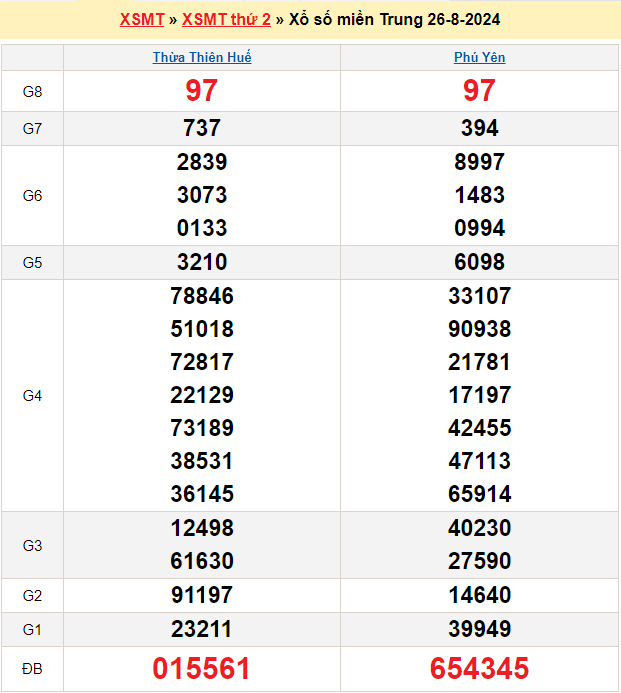This screenshot has width=621, height=693.
Task: Click the ĐB jackpot number 654345
Action: pyautogui.click(x=480, y=669)
